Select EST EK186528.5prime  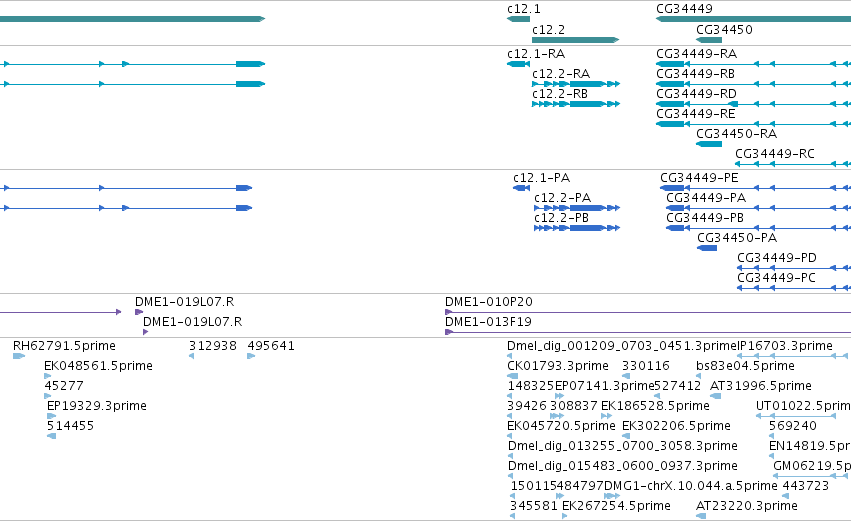(607, 416)
